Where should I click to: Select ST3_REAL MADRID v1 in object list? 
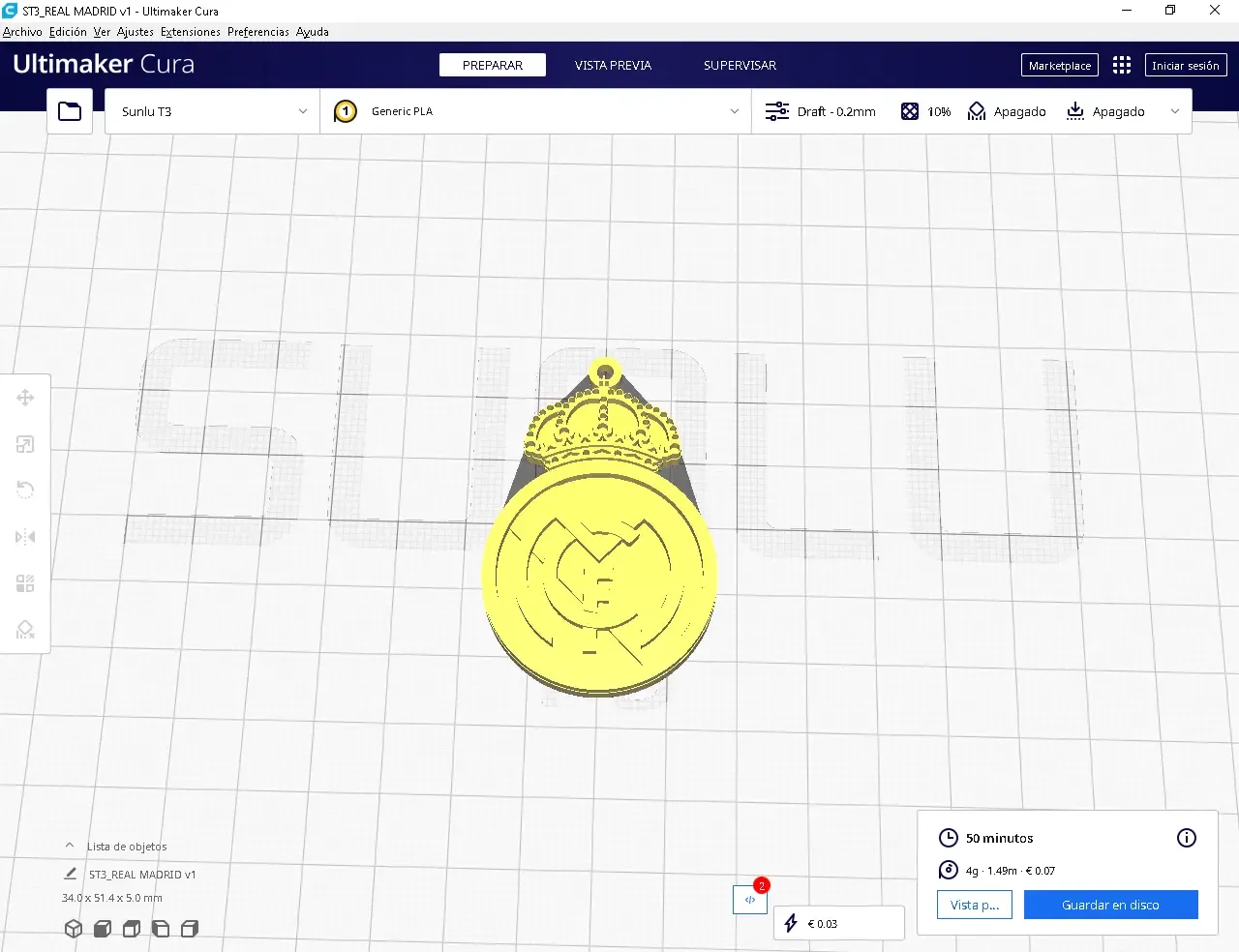point(142,874)
